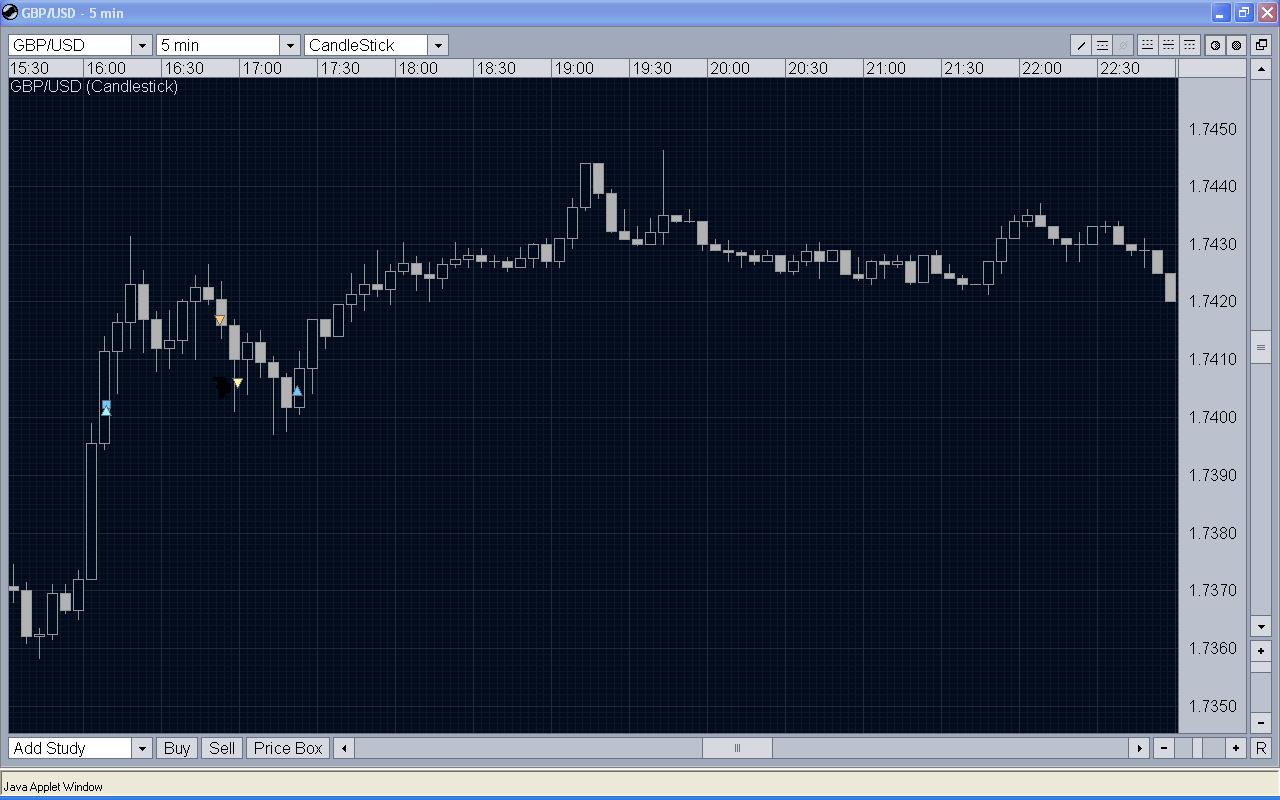1280x800 pixels.
Task: Click the Sell button
Action: click(x=222, y=748)
